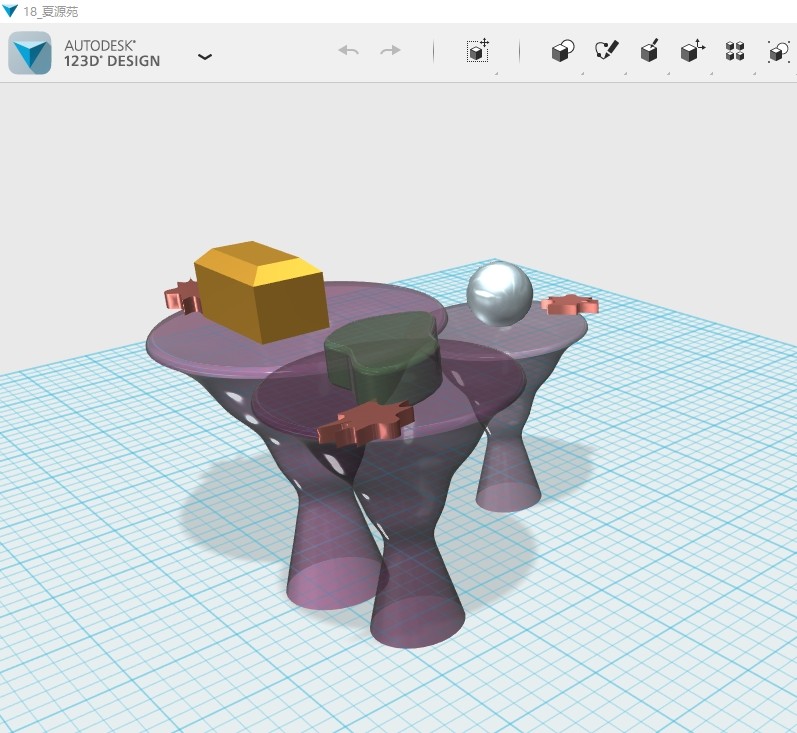This screenshot has width=797, height=733.
Task: Select the green leaf-shaped solid
Action: [383, 357]
